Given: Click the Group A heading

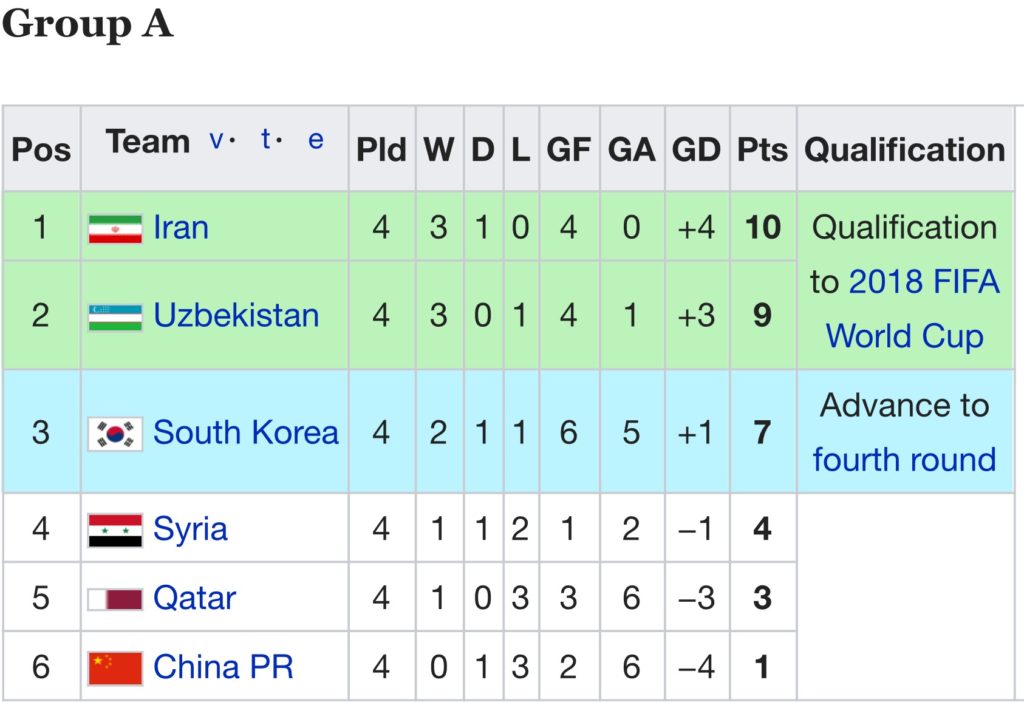Looking at the screenshot, I should pyautogui.click(x=88, y=25).
